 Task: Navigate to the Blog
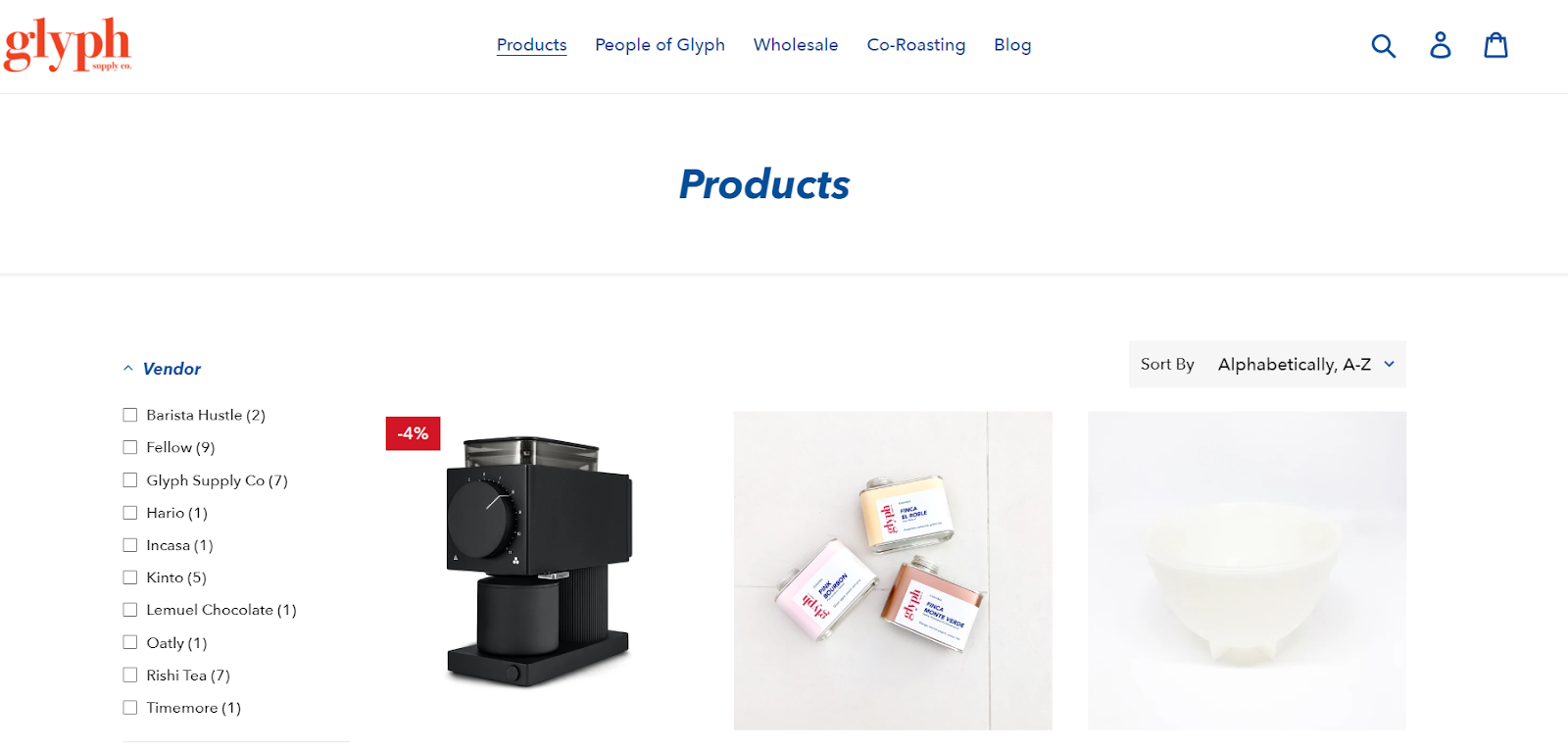tap(1012, 45)
